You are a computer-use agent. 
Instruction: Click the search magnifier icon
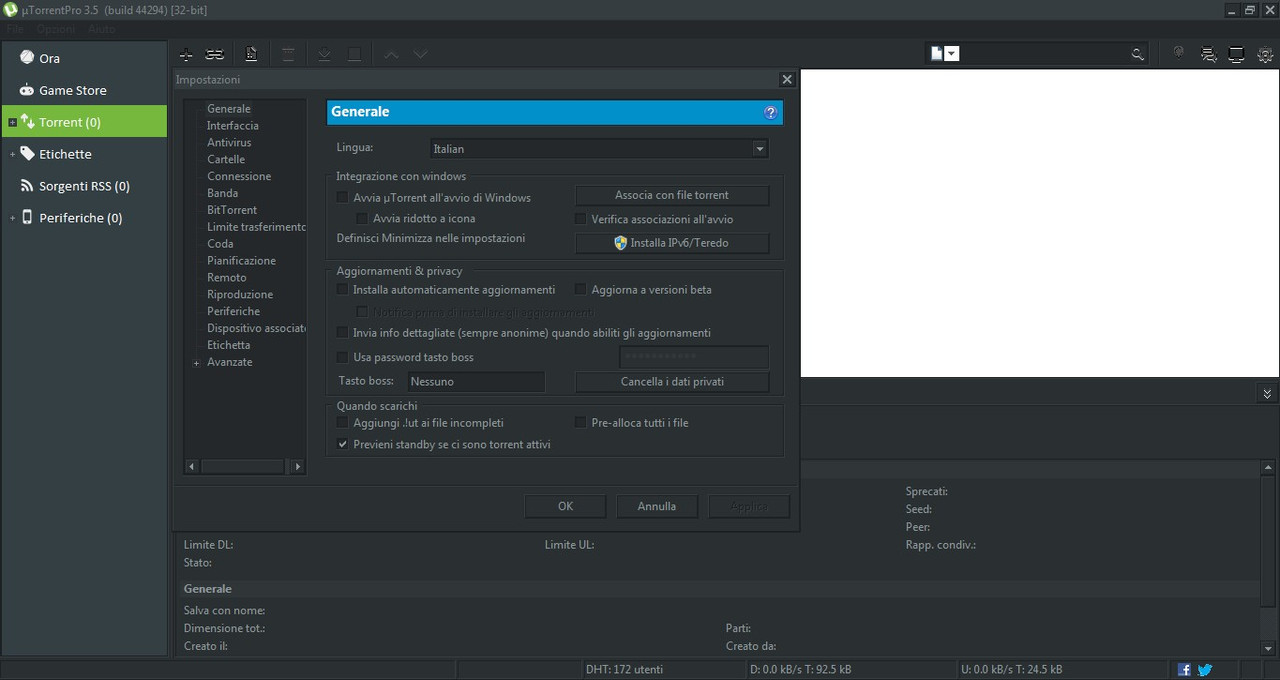point(1137,54)
